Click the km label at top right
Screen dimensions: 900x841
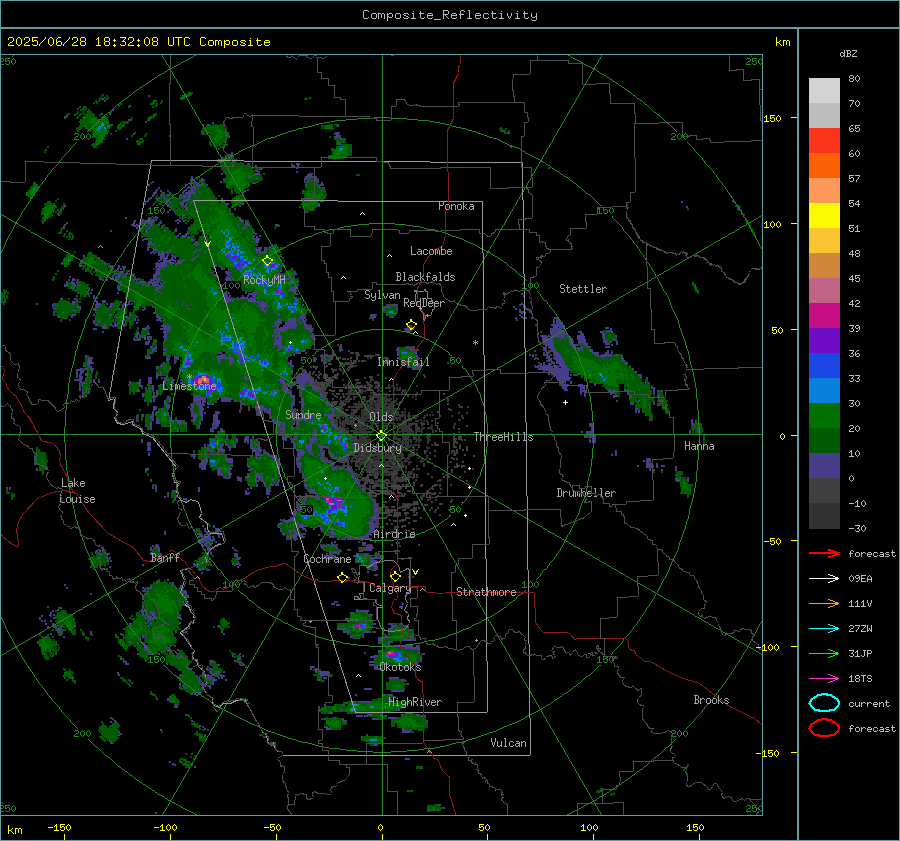pos(782,42)
